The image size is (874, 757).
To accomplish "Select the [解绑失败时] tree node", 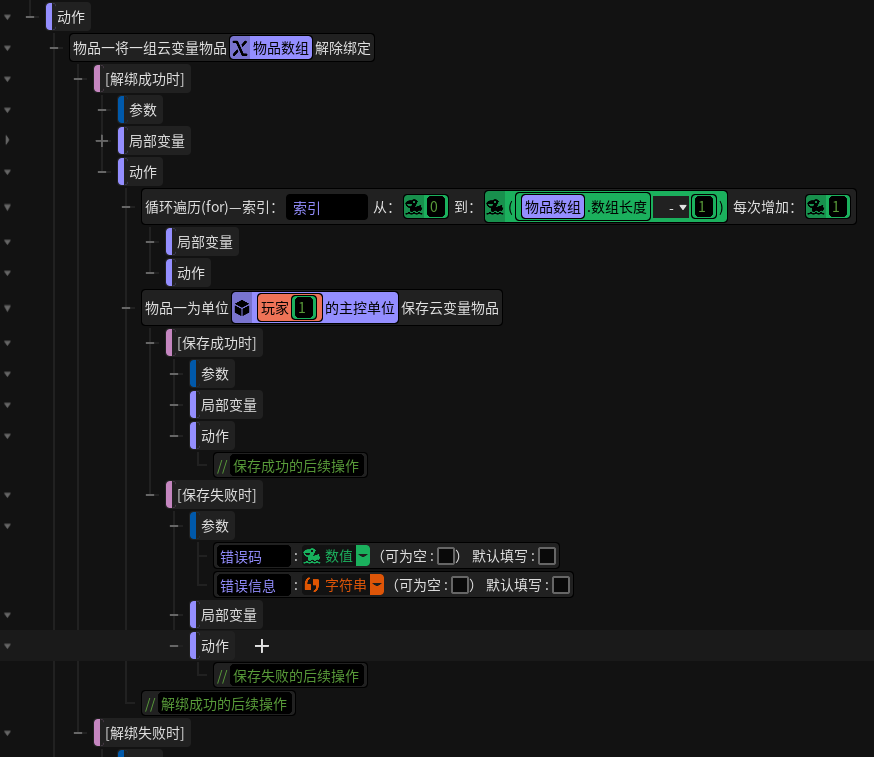I will [144, 733].
